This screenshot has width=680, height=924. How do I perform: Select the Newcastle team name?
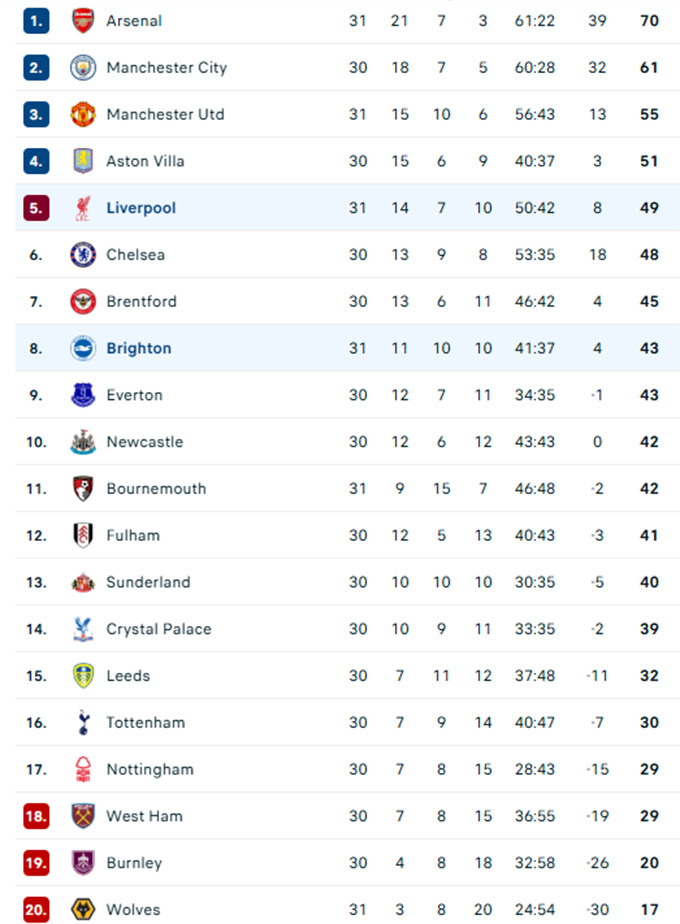(x=145, y=442)
